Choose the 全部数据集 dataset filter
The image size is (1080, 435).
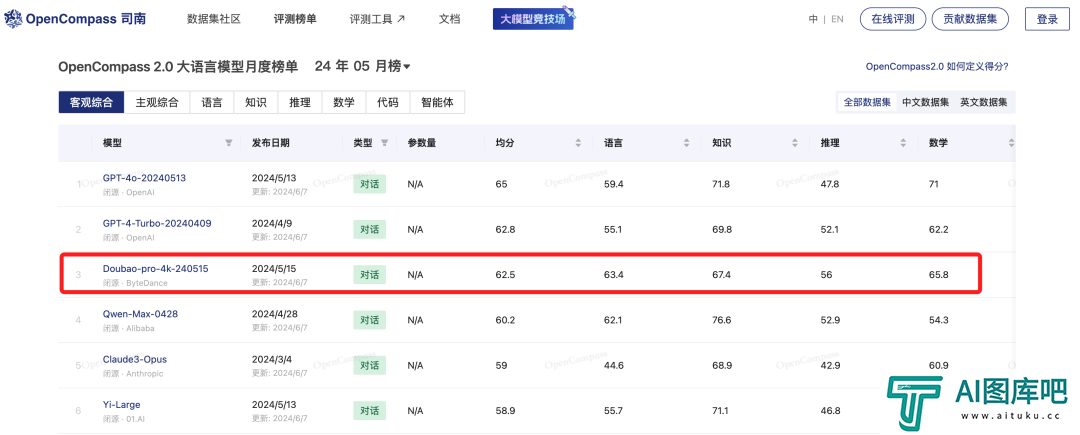[x=868, y=102]
